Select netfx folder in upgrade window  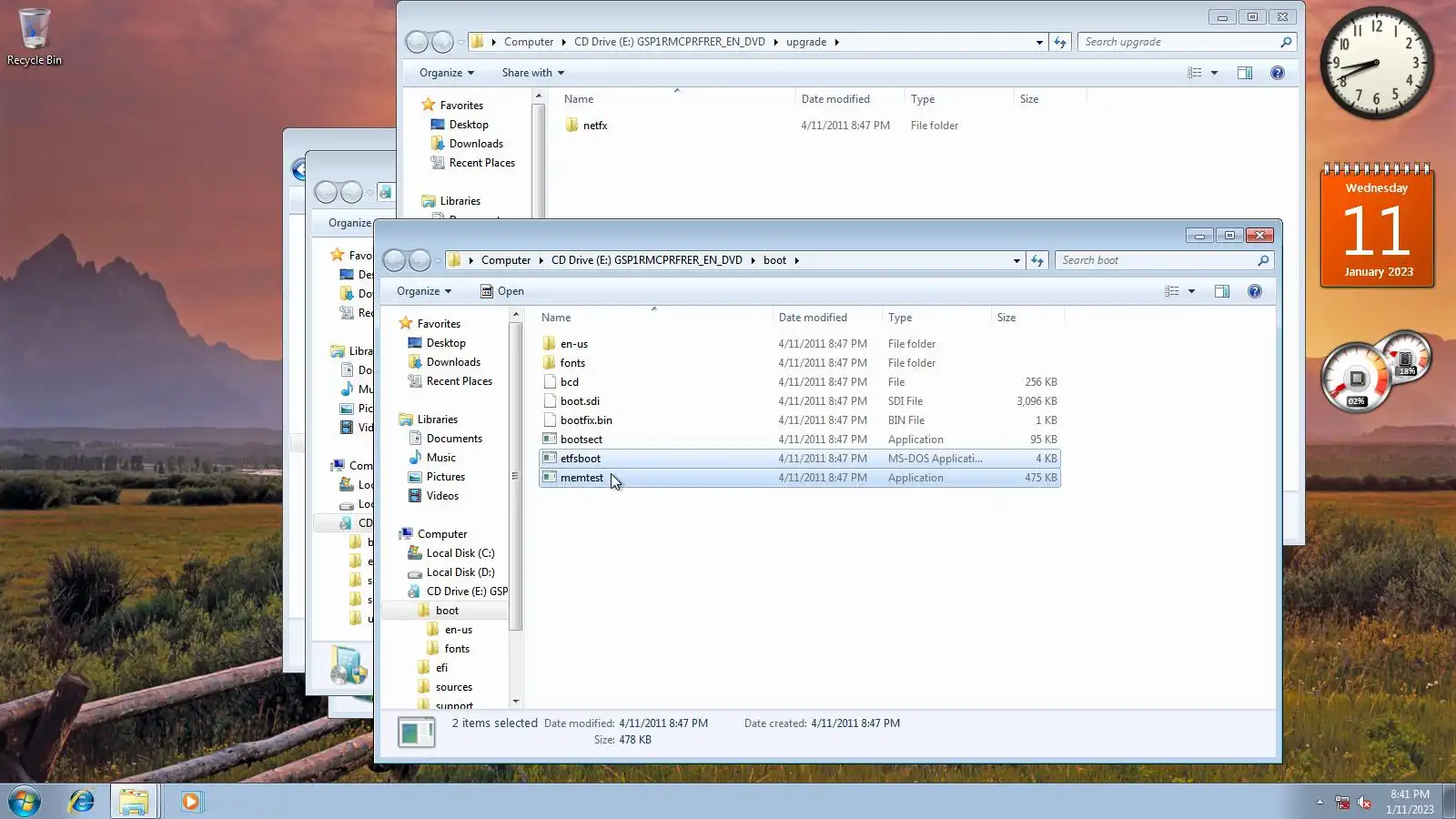(595, 126)
